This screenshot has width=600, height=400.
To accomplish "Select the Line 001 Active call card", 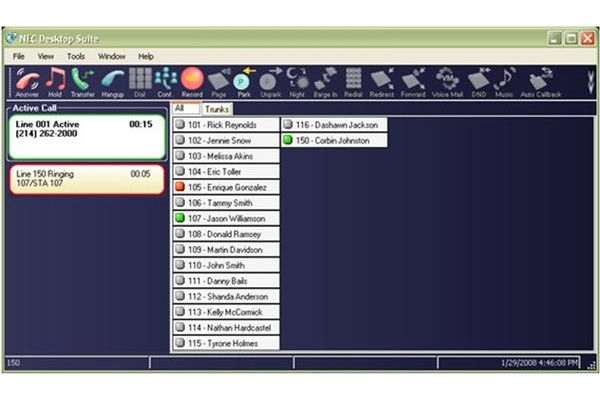I will pyautogui.click(x=87, y=137).
